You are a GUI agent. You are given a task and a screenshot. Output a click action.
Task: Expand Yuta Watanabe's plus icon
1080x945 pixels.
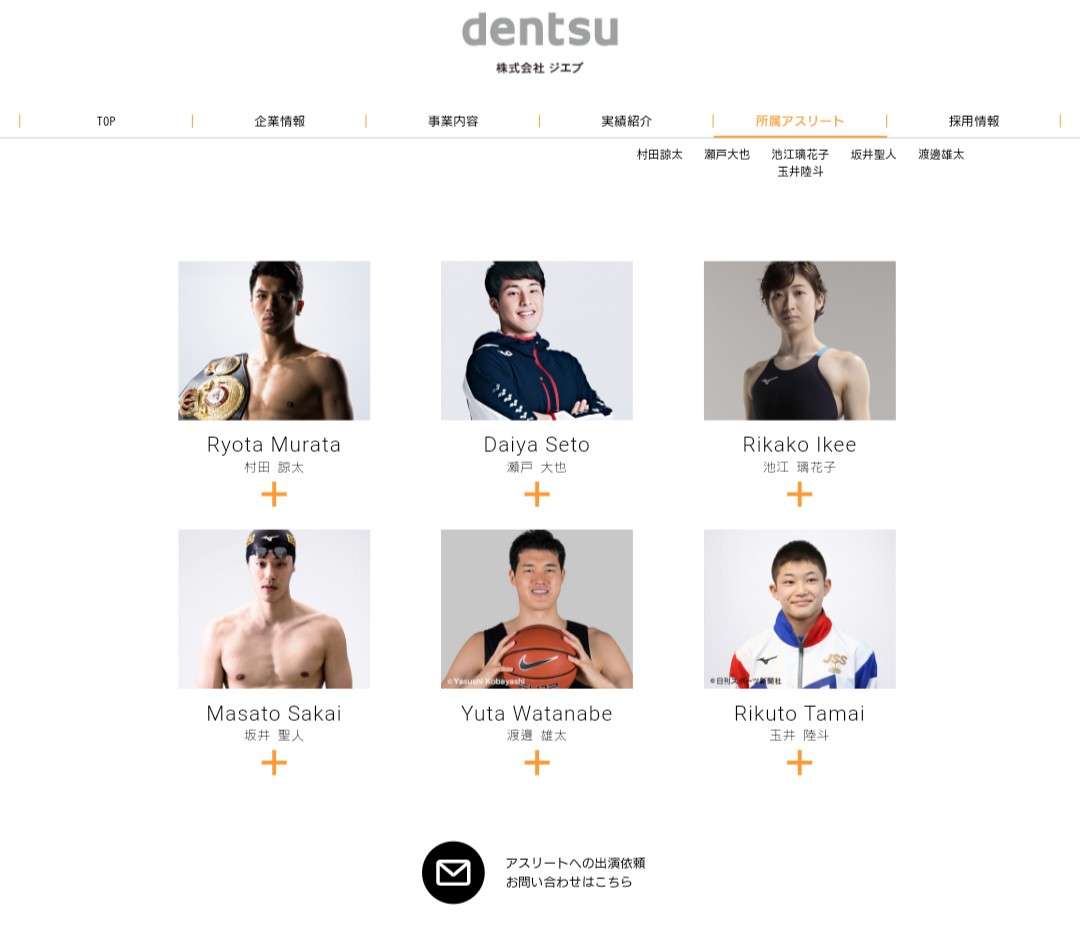(537, 762)
